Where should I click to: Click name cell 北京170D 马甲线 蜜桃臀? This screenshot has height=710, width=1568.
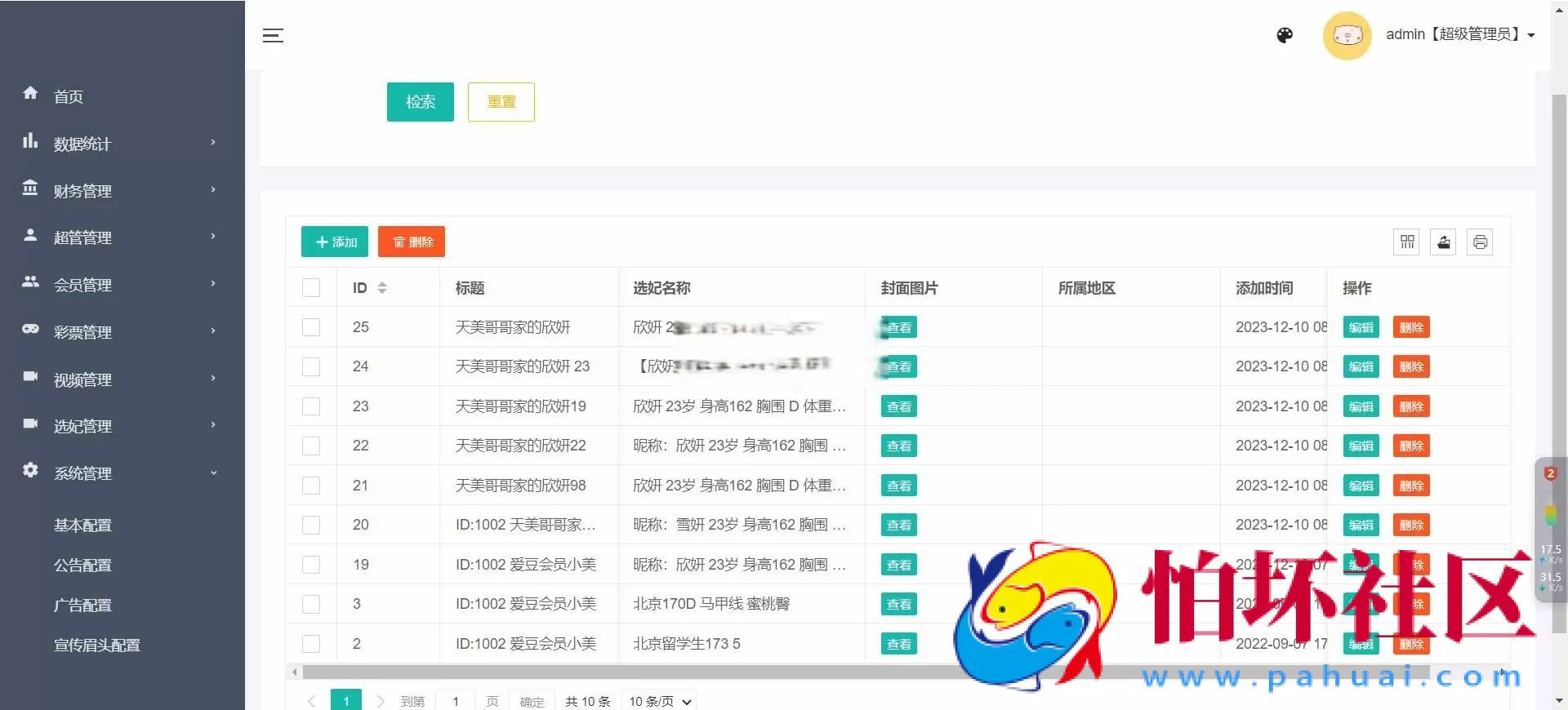coord(711,604)
